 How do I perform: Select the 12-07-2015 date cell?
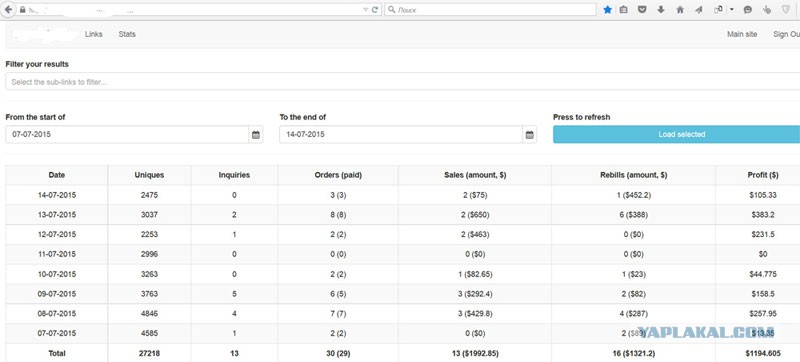coord(57,235)
